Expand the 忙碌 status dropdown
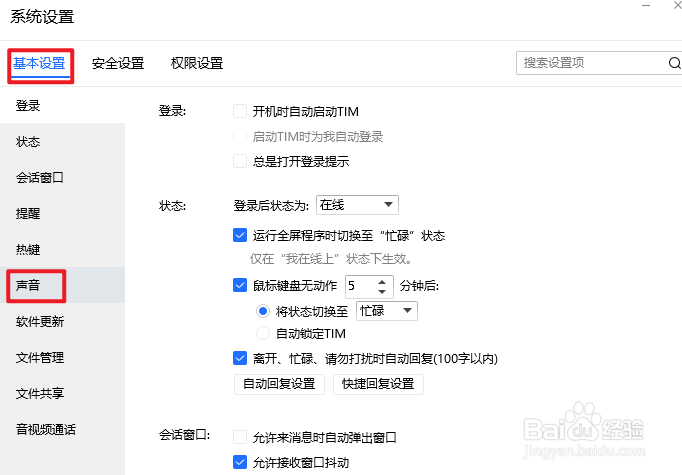Image resolution: width=682 pixels, height=475 pixels. point(387,311)
